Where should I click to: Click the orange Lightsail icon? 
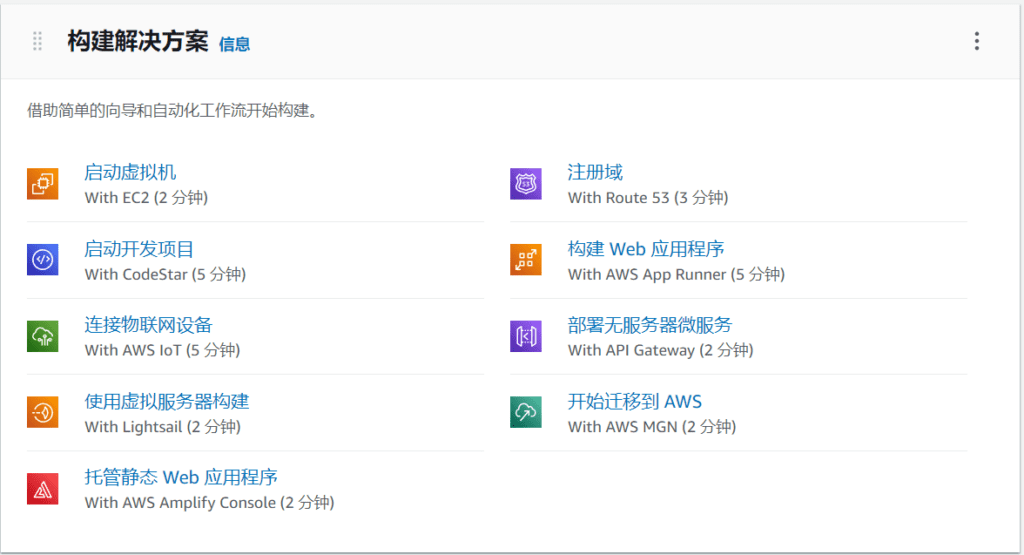[x=42, y=412]
